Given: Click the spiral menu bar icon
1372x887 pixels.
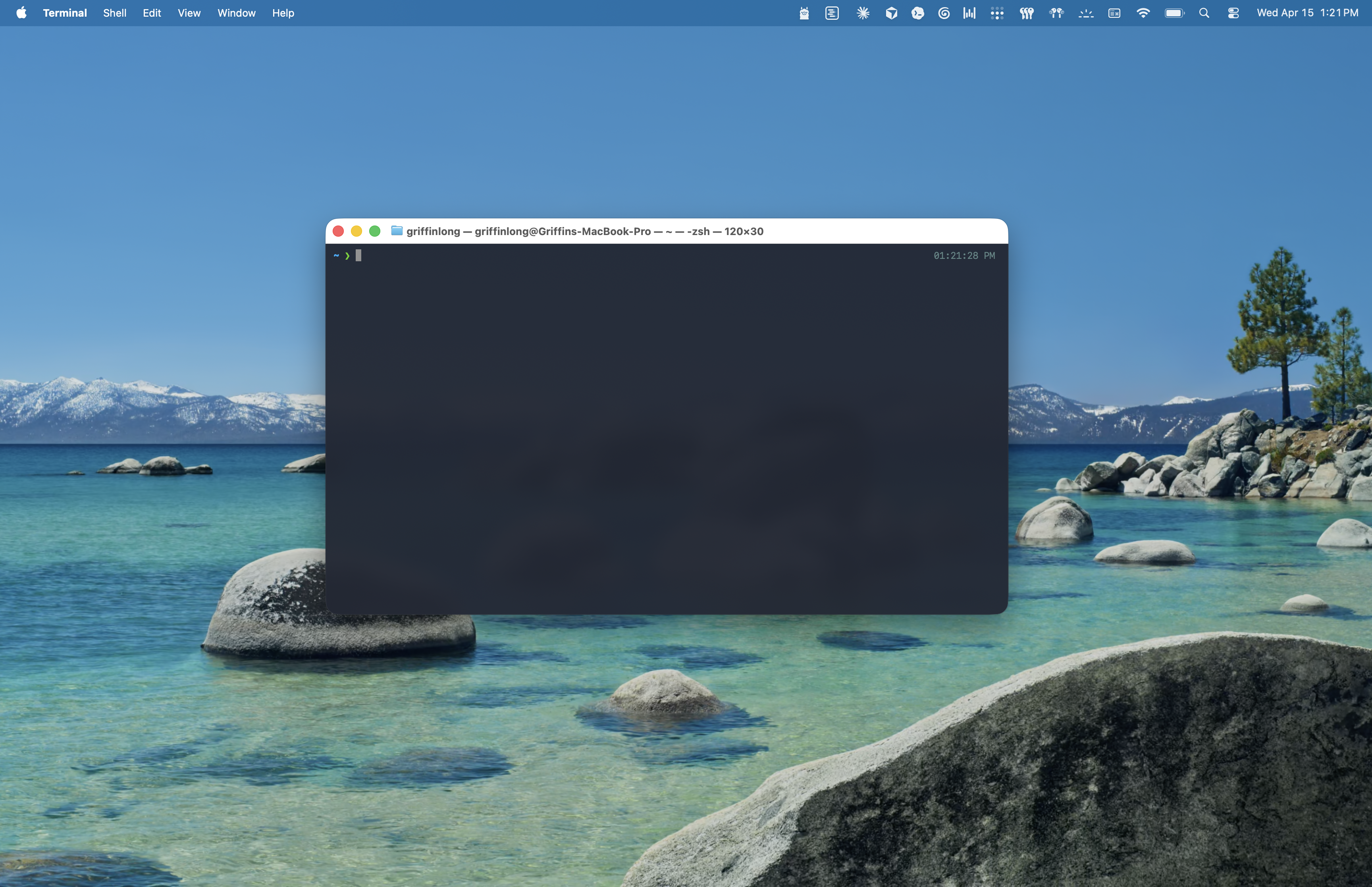Looking at the screenshot, I should pyautogui.click(x=943, y=12).
